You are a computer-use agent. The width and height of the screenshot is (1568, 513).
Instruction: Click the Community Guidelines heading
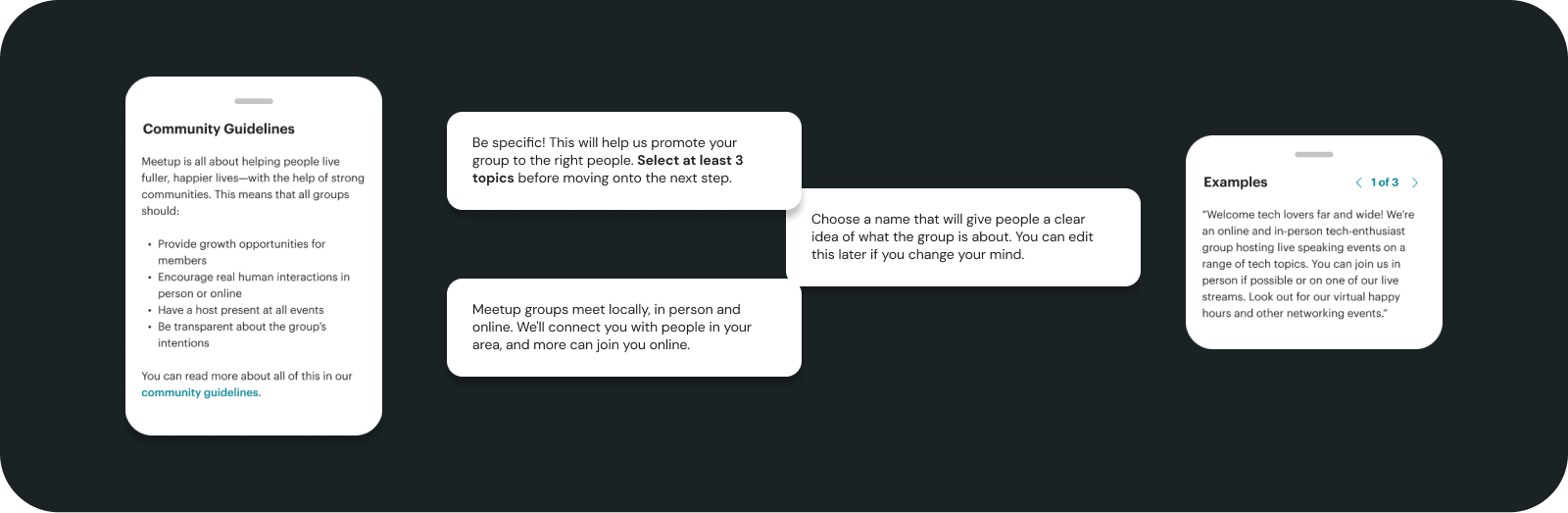[219, 128]
